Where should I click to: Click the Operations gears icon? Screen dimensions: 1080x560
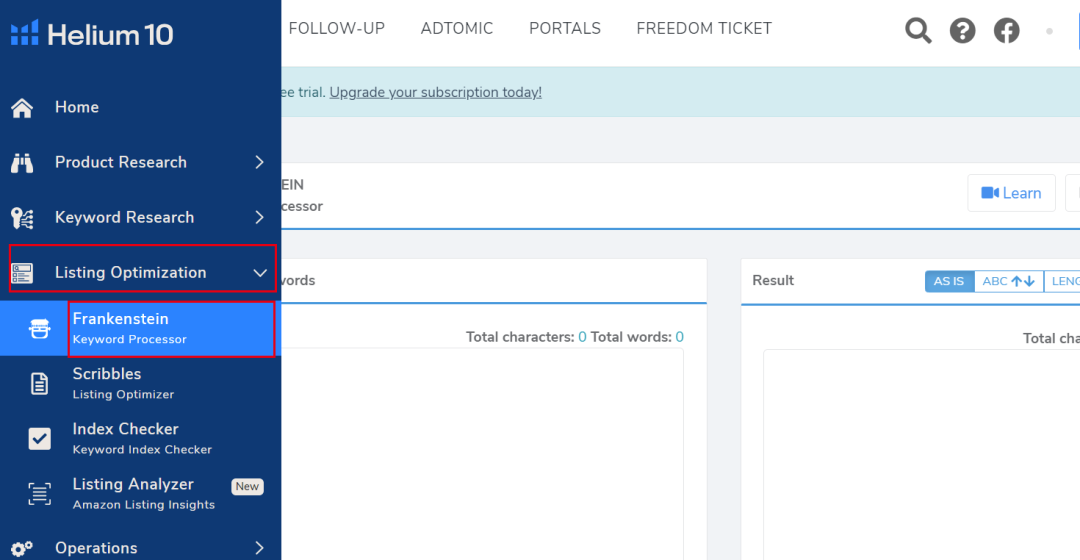tap(22, 548)
